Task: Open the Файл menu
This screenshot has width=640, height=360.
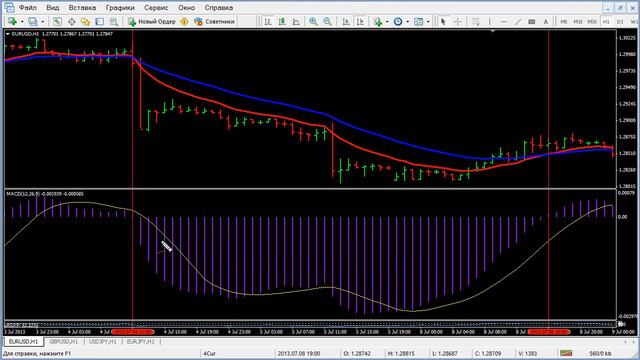Action: pyautogui.click(x=28, y=8)
